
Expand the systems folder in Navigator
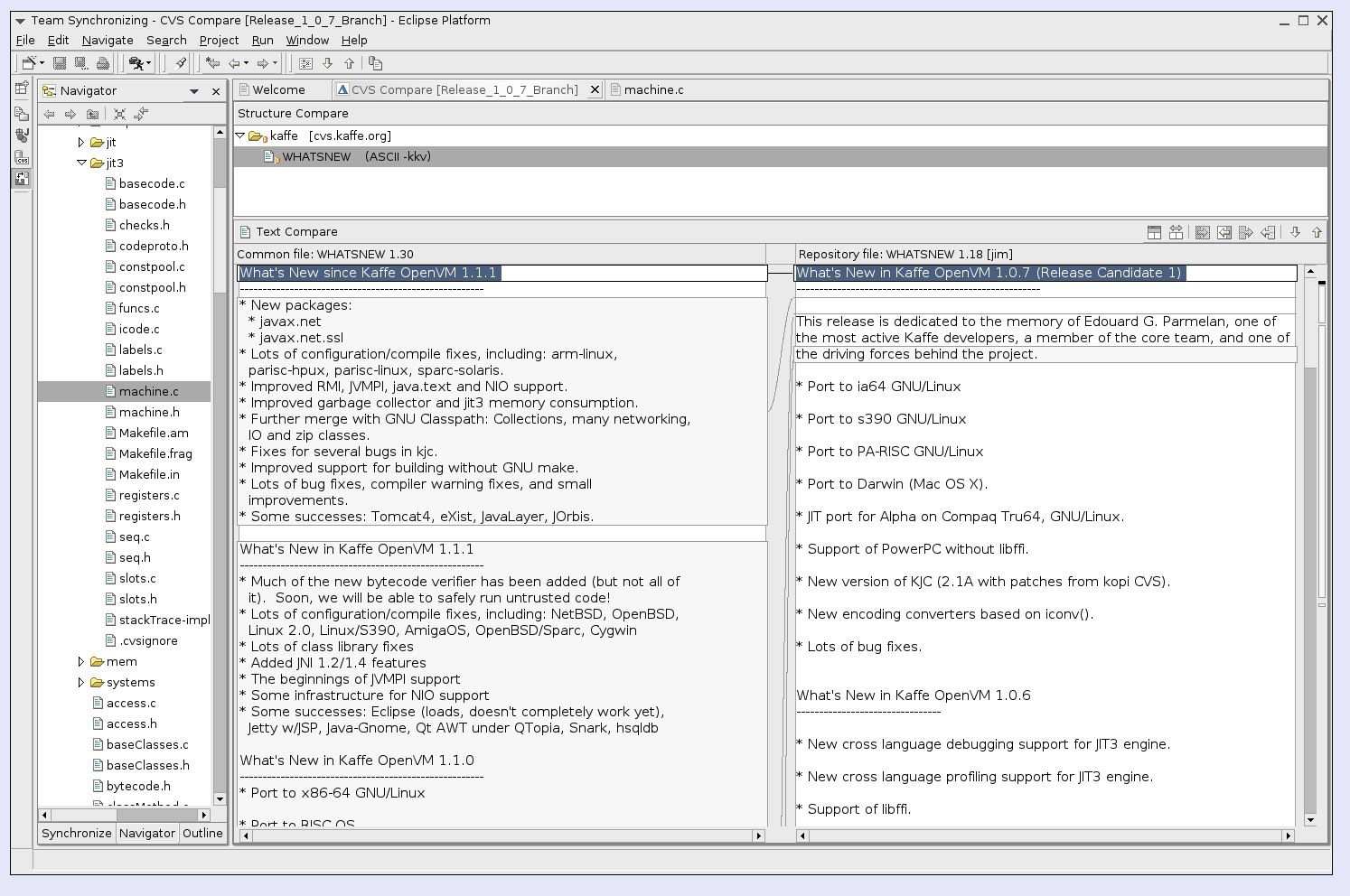pos(81,682)
